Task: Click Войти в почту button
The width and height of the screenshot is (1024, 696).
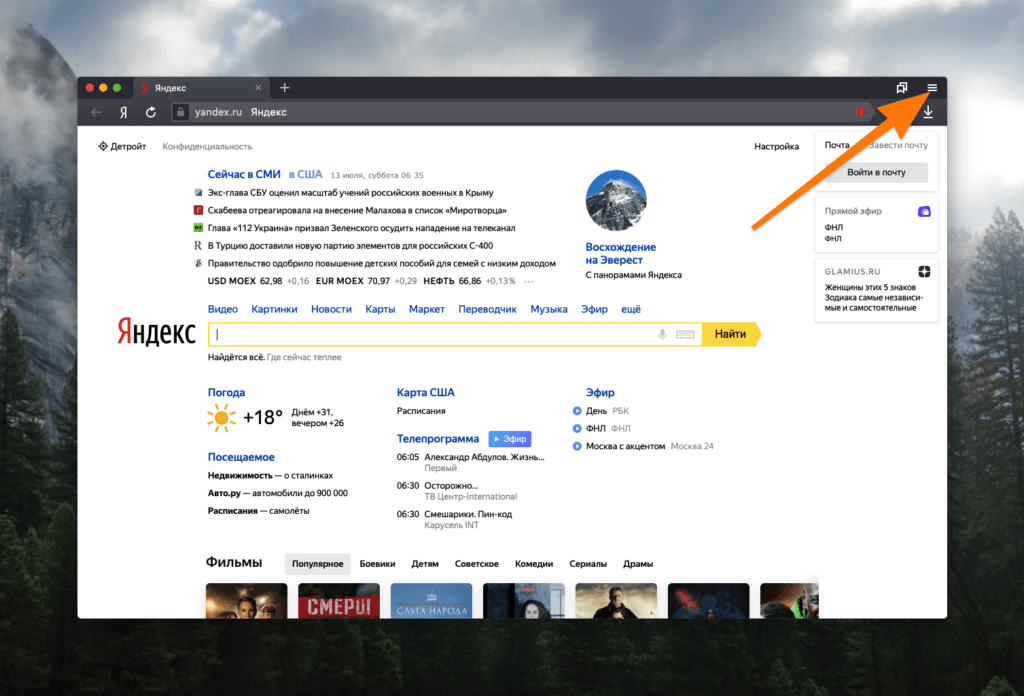Action: click(x=876, y=172)
